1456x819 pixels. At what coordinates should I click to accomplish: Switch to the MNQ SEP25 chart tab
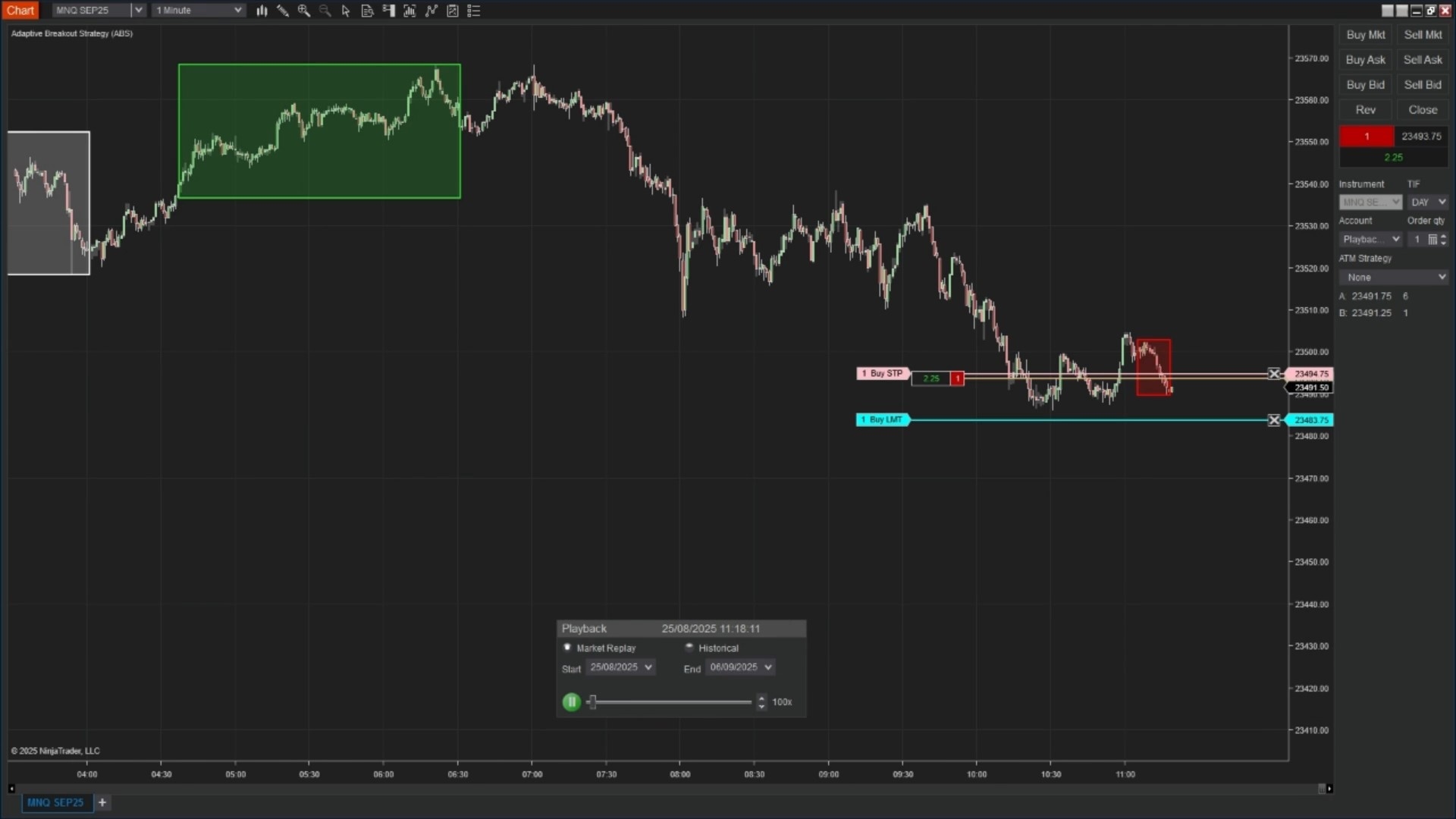coord(56,802)
